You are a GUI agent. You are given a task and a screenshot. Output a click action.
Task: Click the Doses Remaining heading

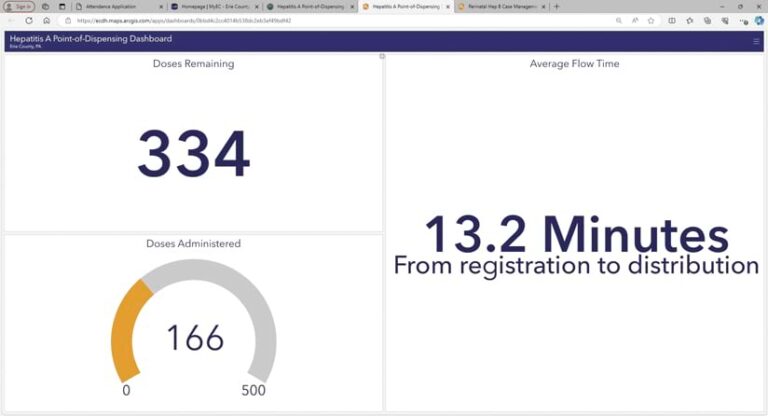point(193,64)
